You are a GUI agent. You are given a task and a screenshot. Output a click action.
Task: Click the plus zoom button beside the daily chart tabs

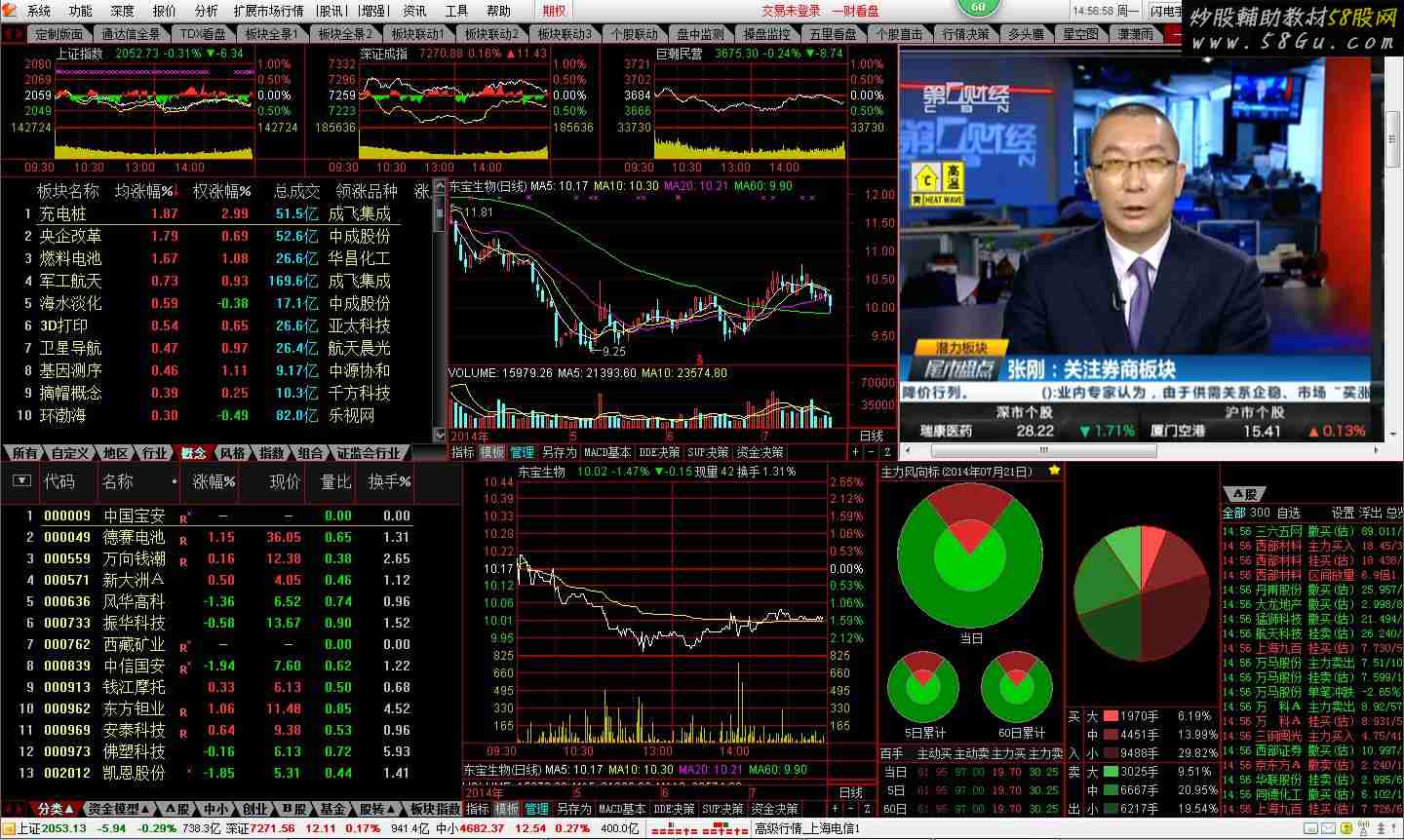[x=855, y=452]
